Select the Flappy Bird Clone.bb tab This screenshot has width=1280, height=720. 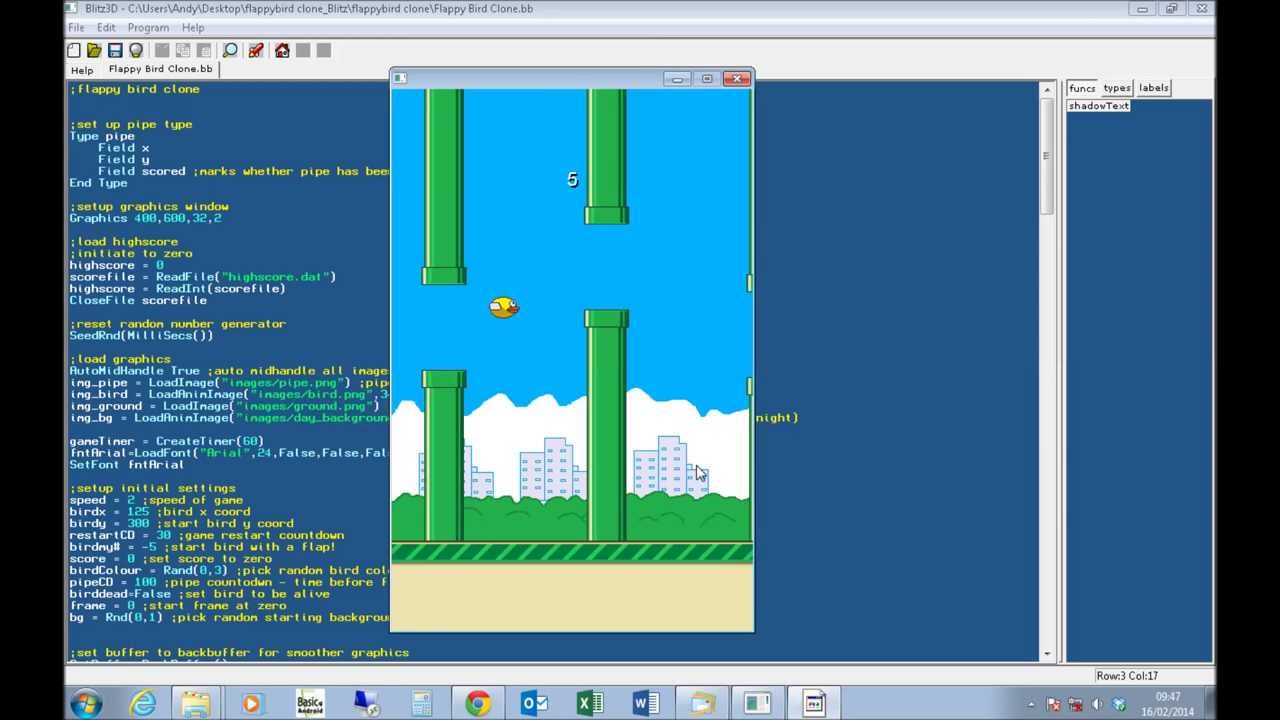pos(160,69)
